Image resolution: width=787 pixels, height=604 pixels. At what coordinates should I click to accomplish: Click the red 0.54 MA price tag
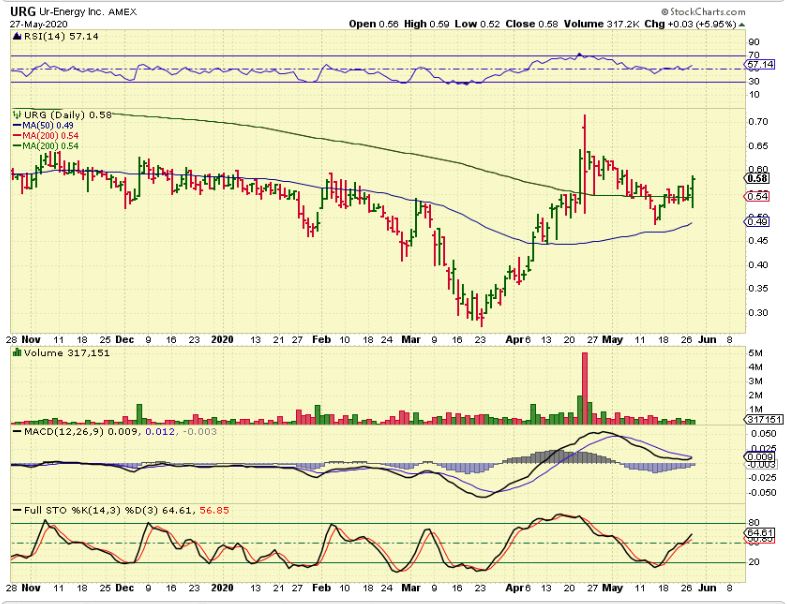(x=757, y=197)
